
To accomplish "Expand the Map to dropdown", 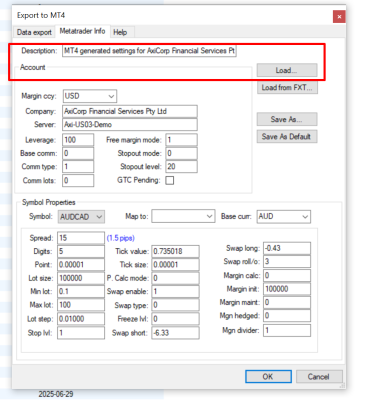I will [183, 216].
